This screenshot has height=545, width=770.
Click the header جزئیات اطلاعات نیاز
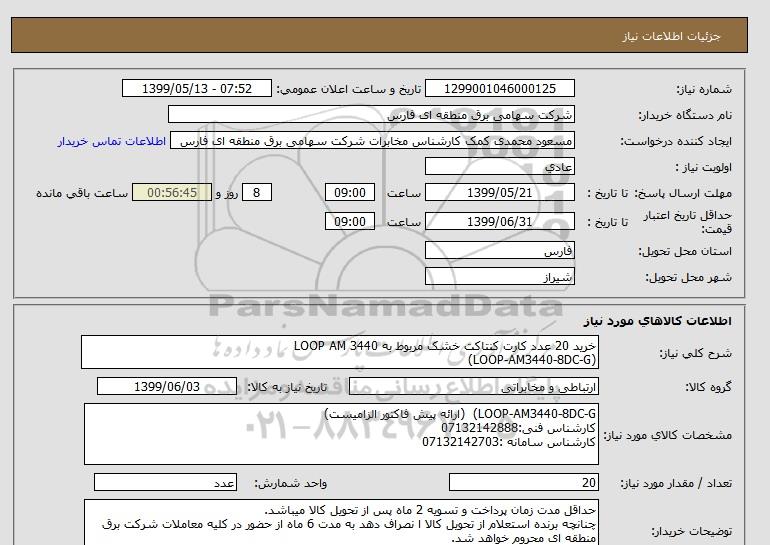coord(671,36)
